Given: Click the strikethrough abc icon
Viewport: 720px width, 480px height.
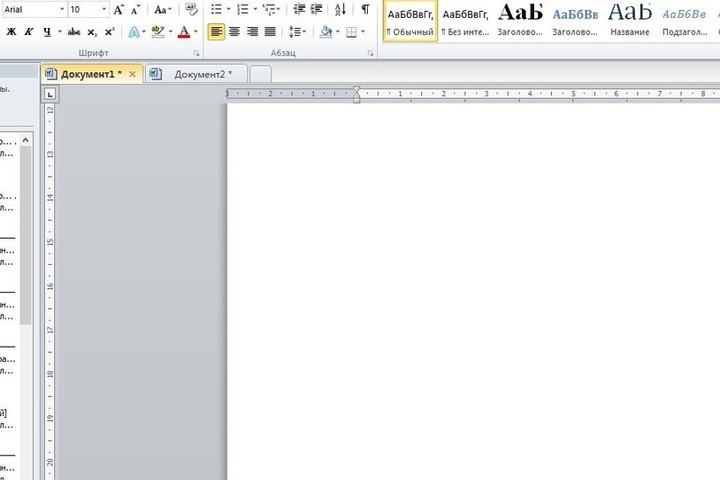Looking at the screenshot, I should coord(73,32).
